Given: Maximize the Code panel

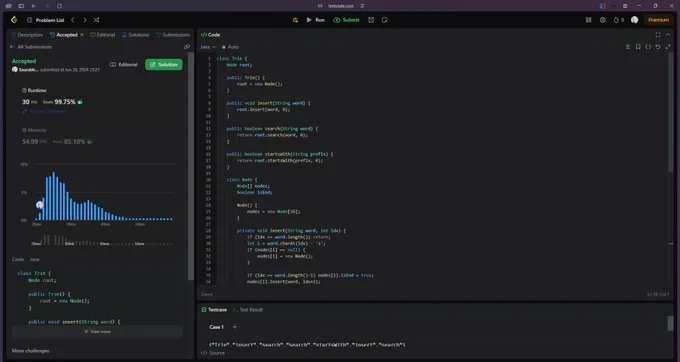Looking at the screenshot, I should point(658,35).
